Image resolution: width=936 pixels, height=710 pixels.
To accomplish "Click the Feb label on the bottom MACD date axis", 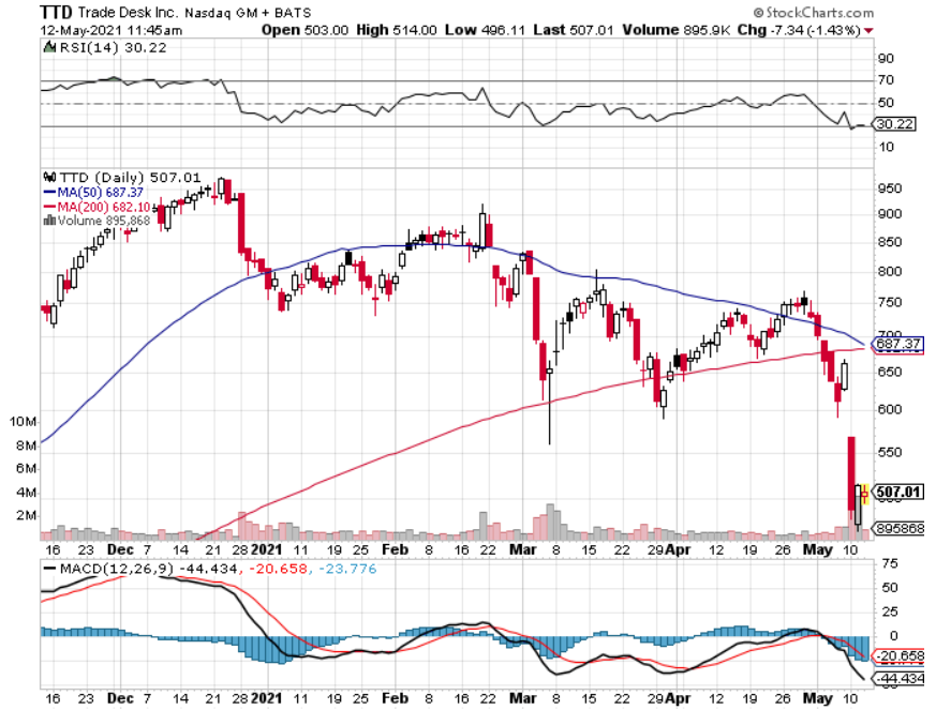I will tap(395, 699).
